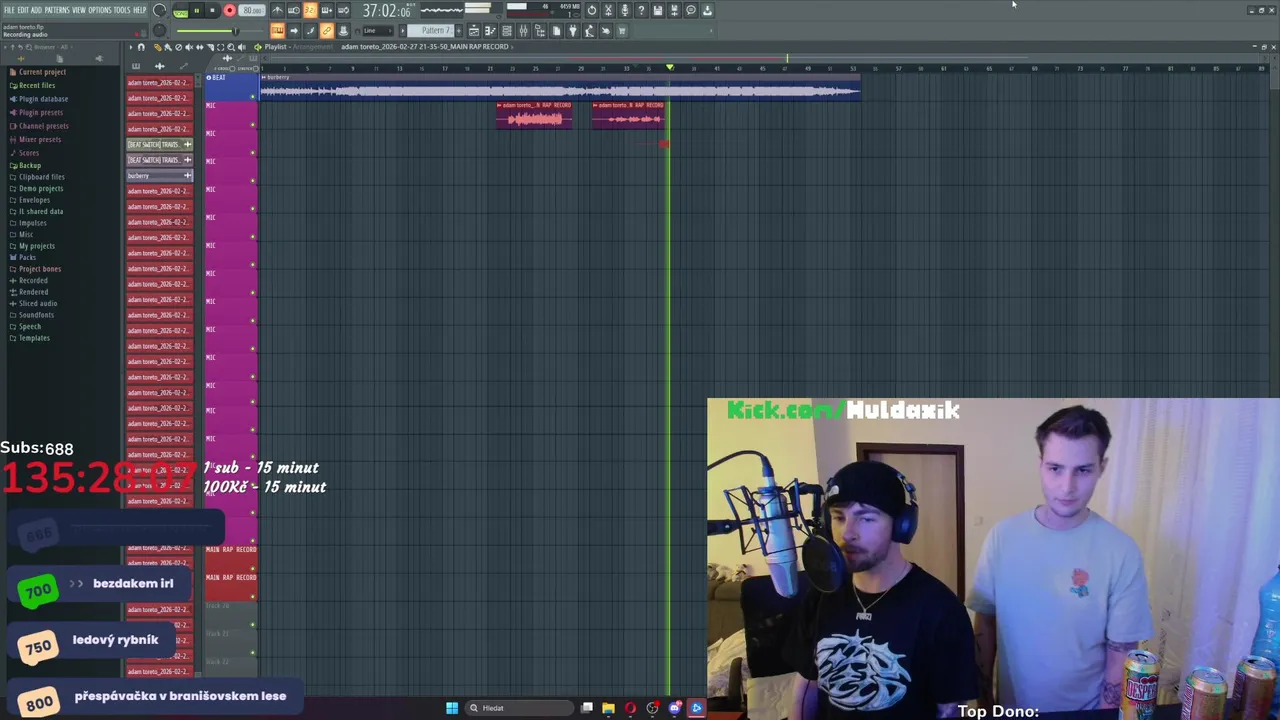Pause playback with the pause button

click(197, 10)
